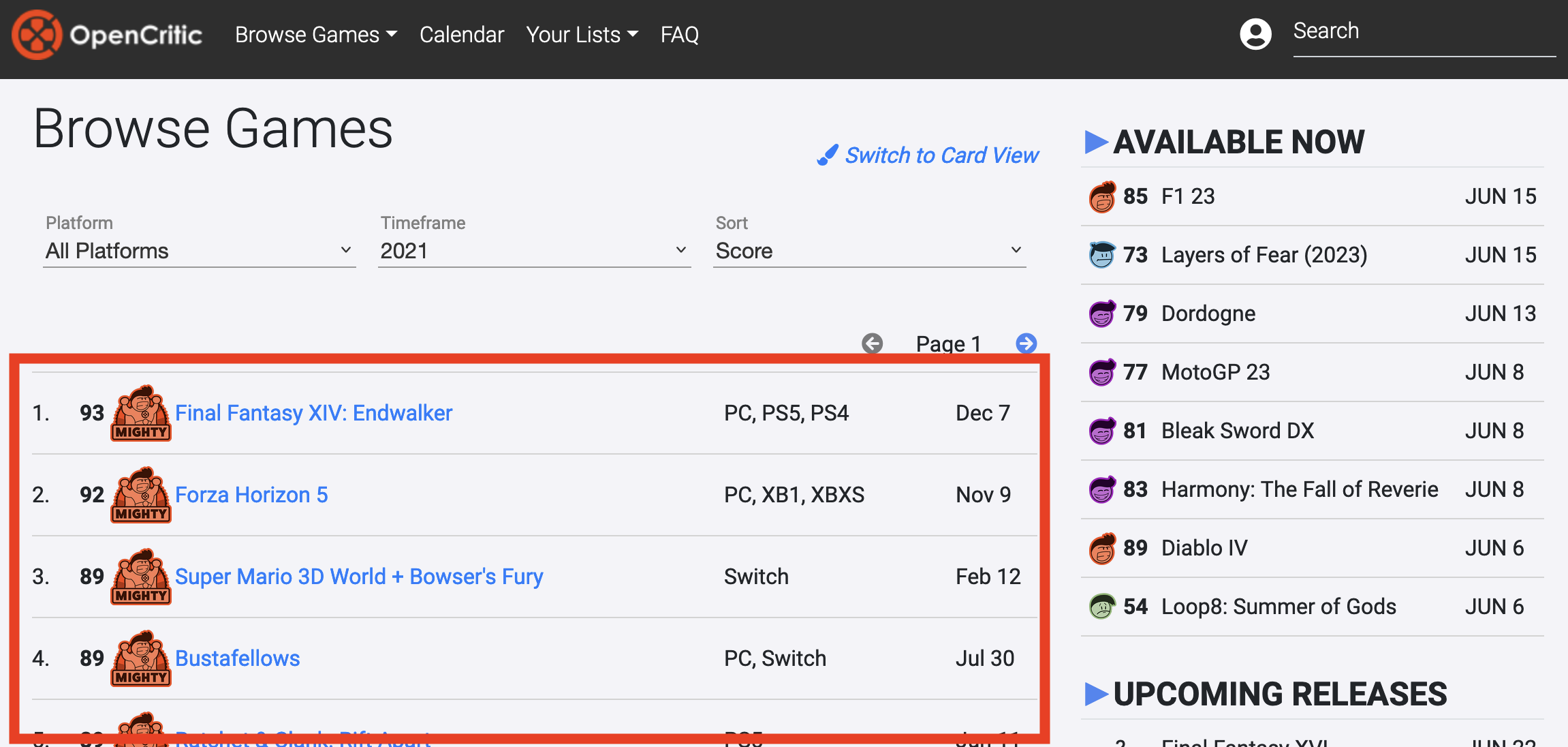This screenshot has width=1568, height=747.
Task: Click Mighty badge for Final Fantasy XIV: Endwalker
Action: [x=141, y=413]
